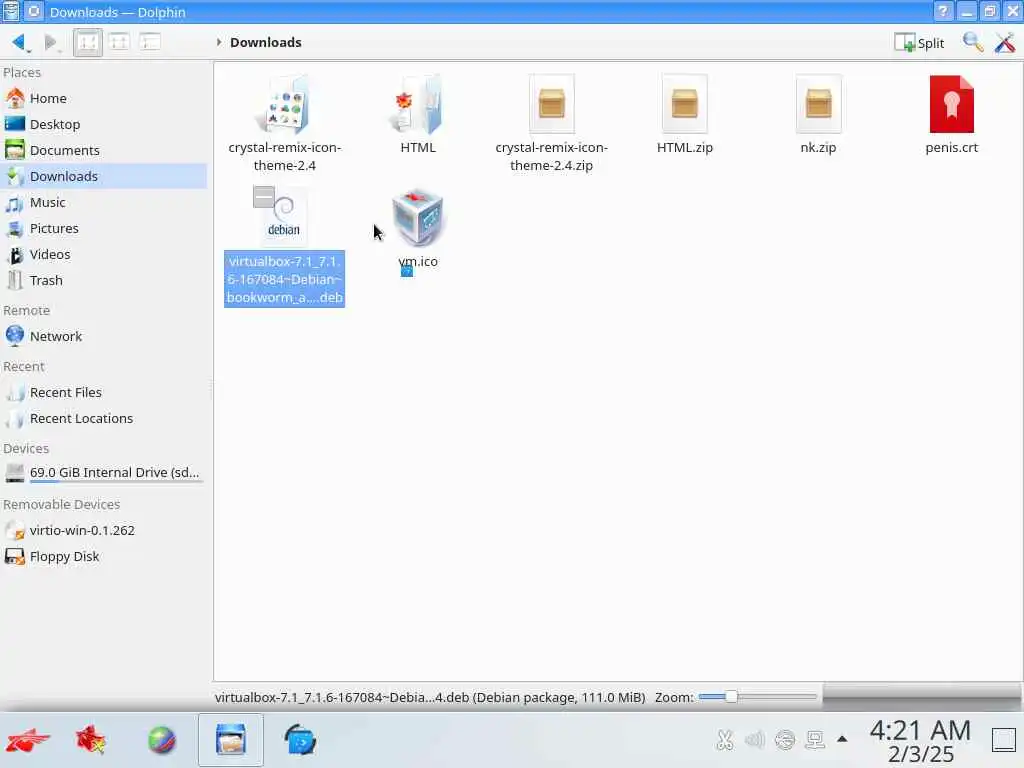Click the virtualbox .deb filename label
Viewport: 1024px width, 768px height.
click(x=285, y=279)
